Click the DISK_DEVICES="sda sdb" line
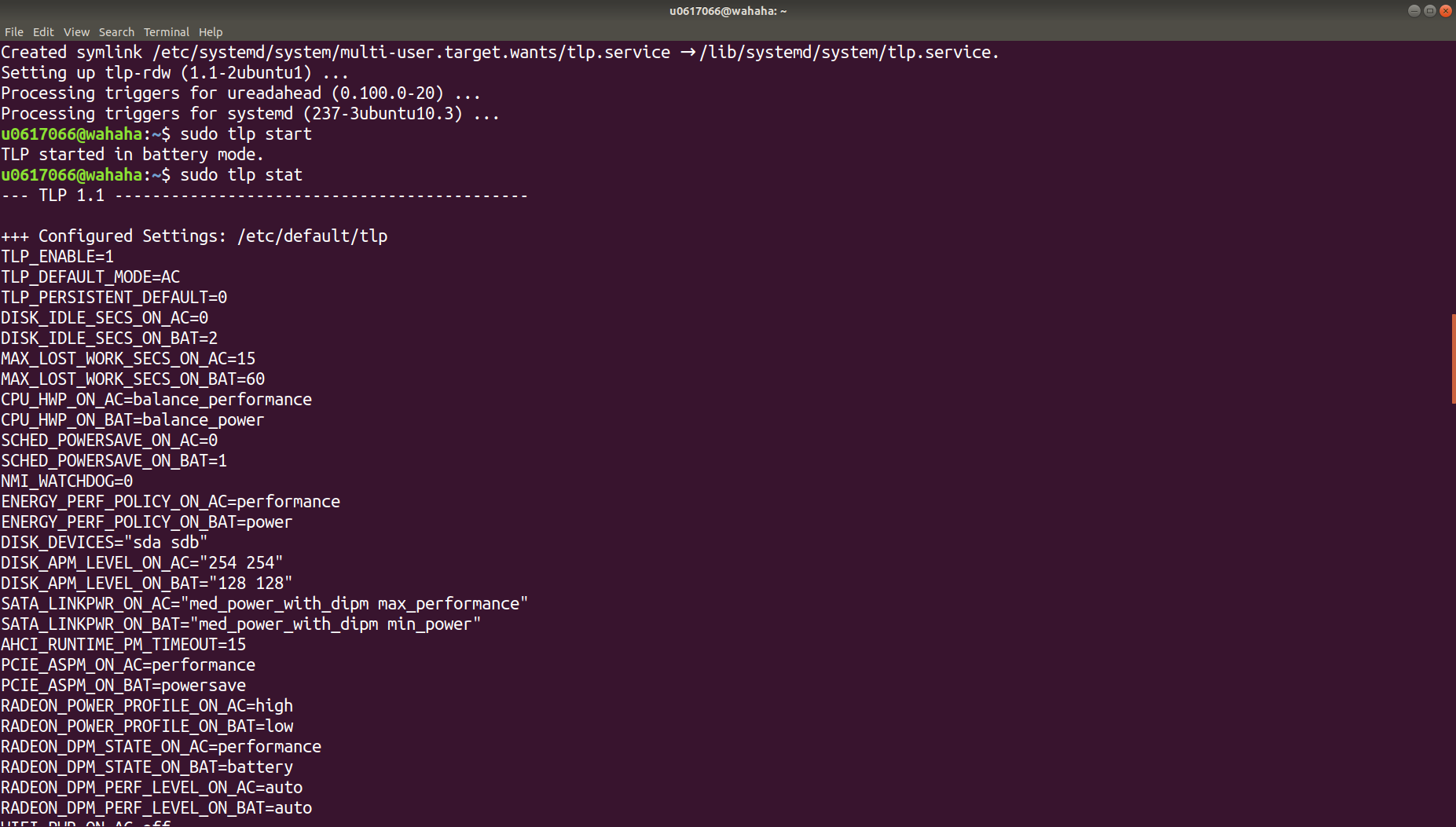 (x=105, y=543)
